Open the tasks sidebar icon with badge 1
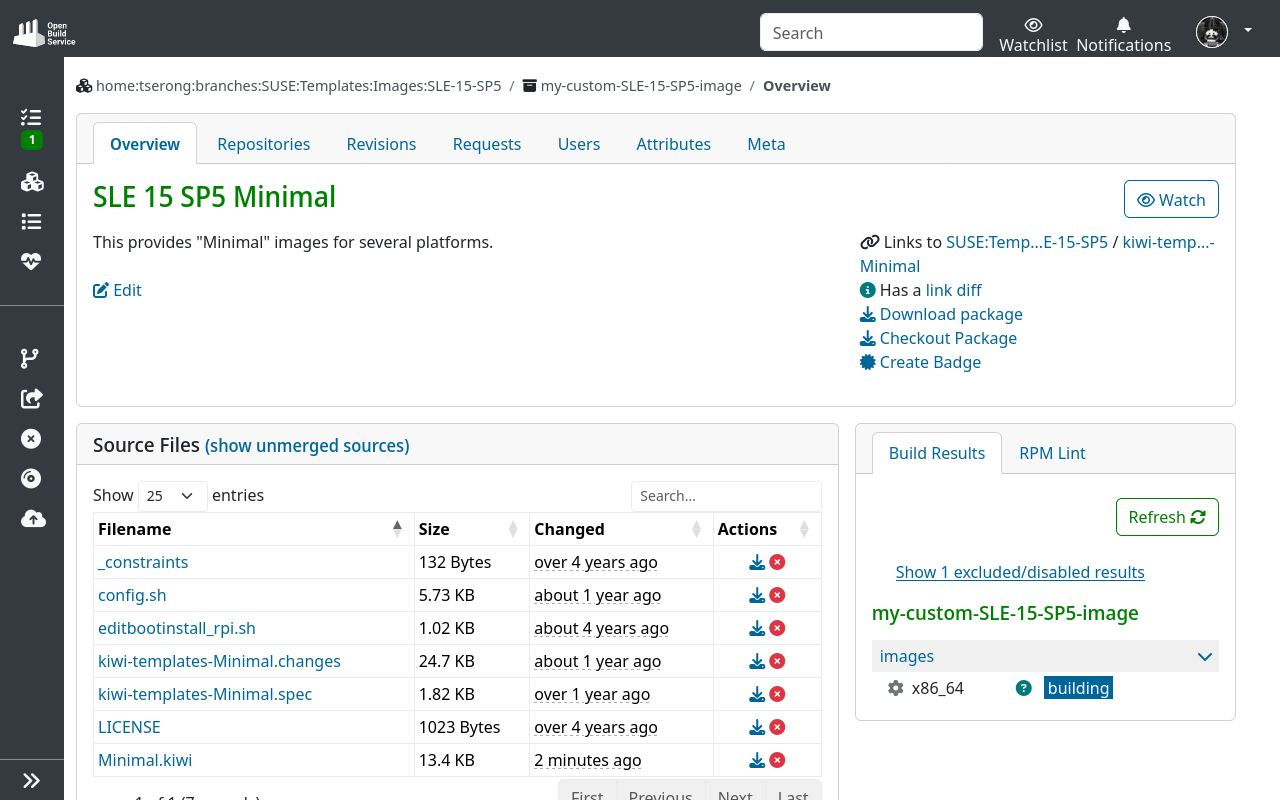 pyautogui.click(x=31, y=117)
